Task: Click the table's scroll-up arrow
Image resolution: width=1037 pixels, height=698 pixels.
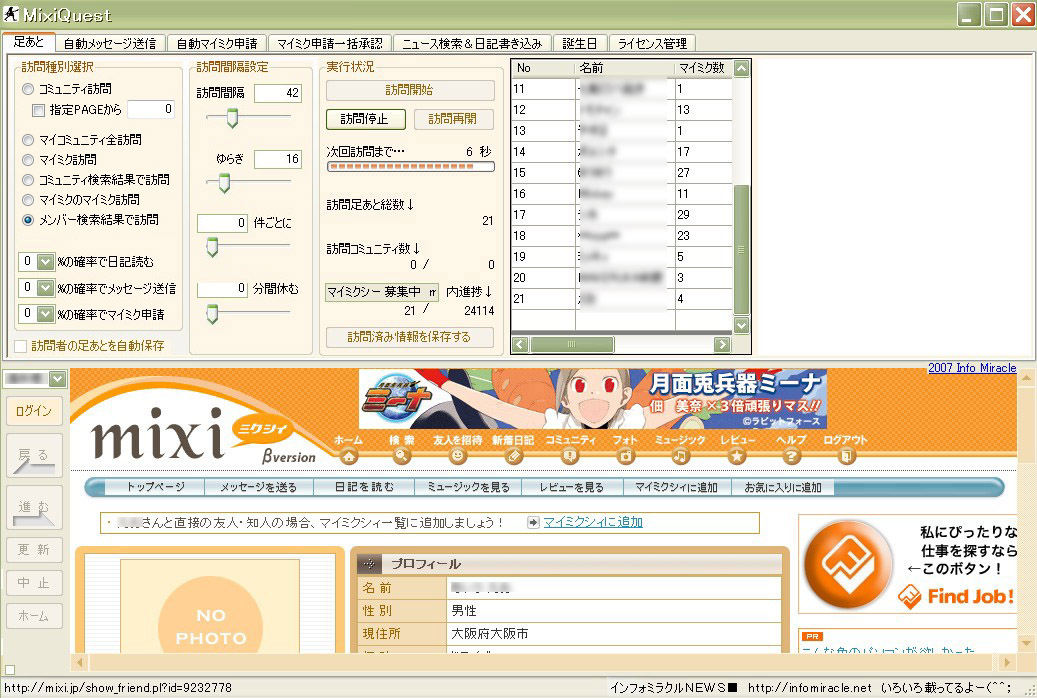Action: pyautogui.click(x=741, y=68)
